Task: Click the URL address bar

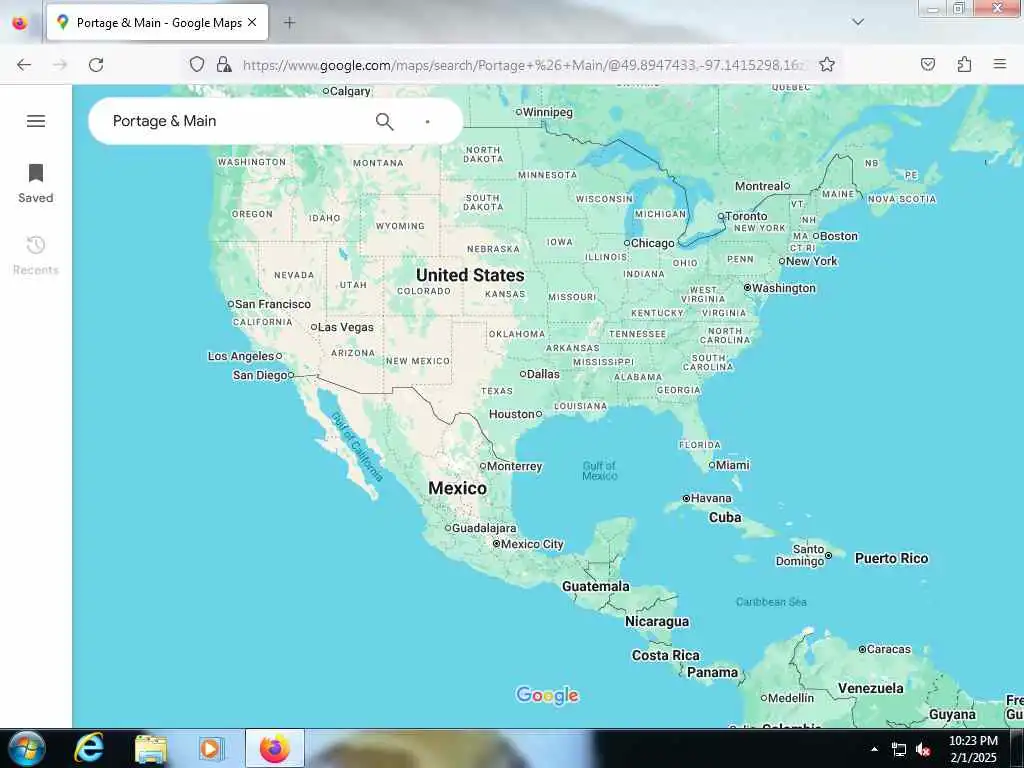Action: (522, 65)
